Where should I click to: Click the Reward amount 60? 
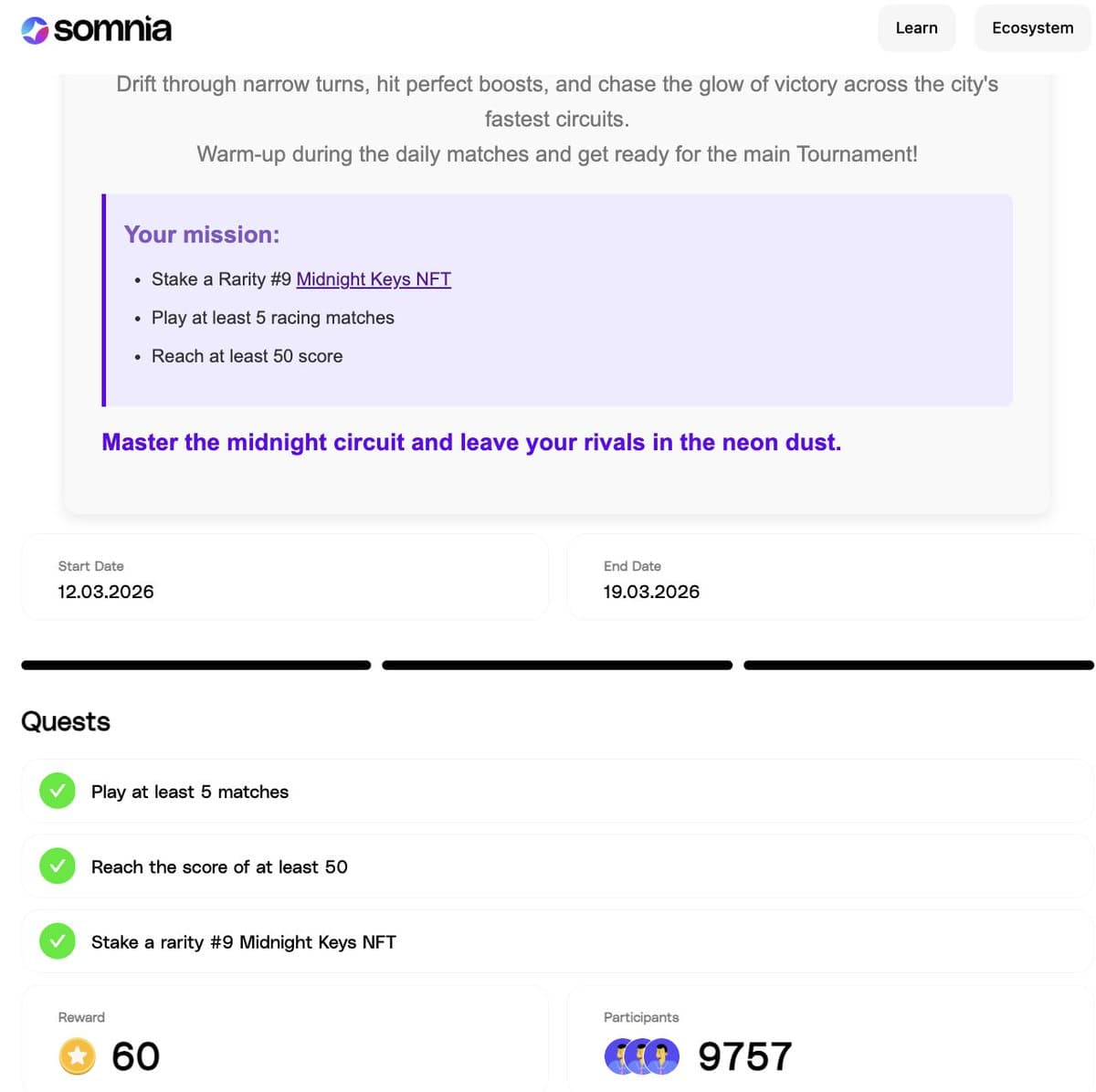click(x=135, y=1056)
